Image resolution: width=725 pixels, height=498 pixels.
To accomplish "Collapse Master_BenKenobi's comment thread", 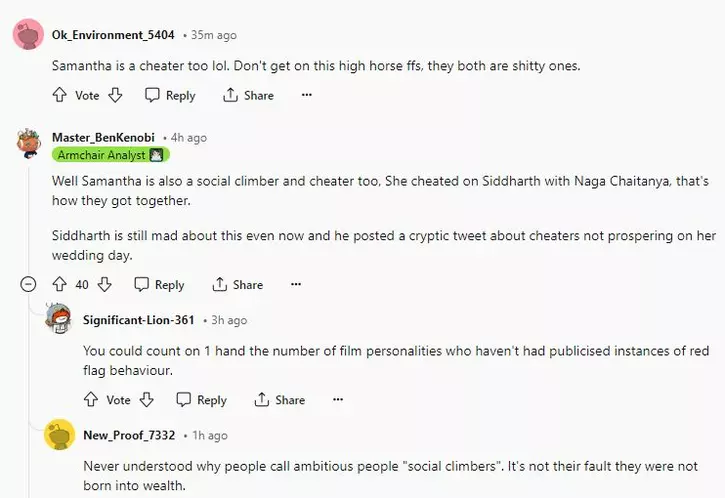I will click(x=28, y=284).
